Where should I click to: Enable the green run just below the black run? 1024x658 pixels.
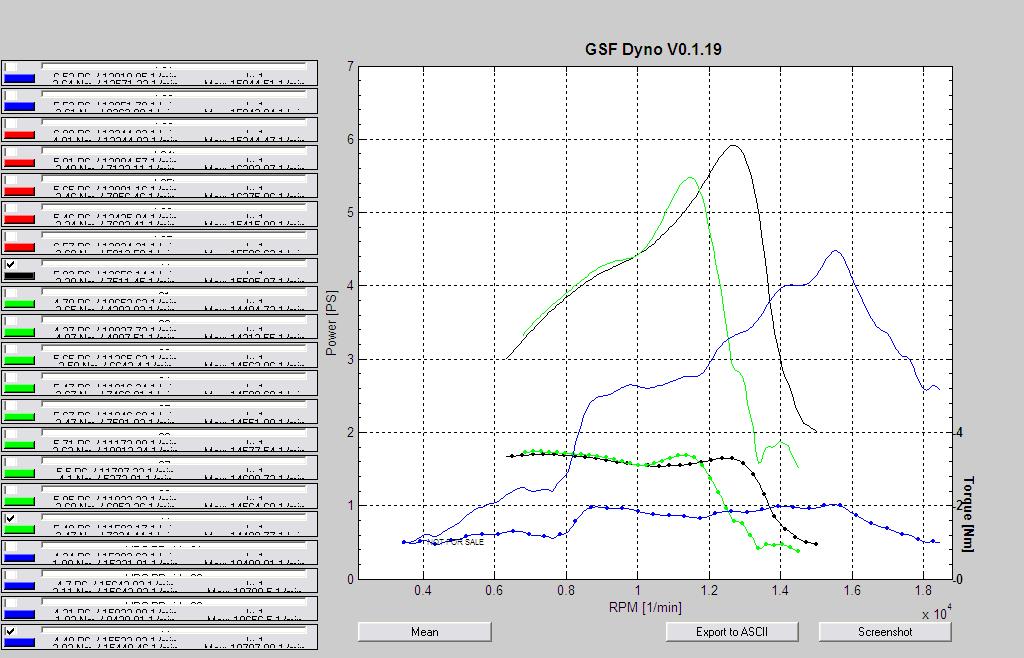[x=10, y=293]
